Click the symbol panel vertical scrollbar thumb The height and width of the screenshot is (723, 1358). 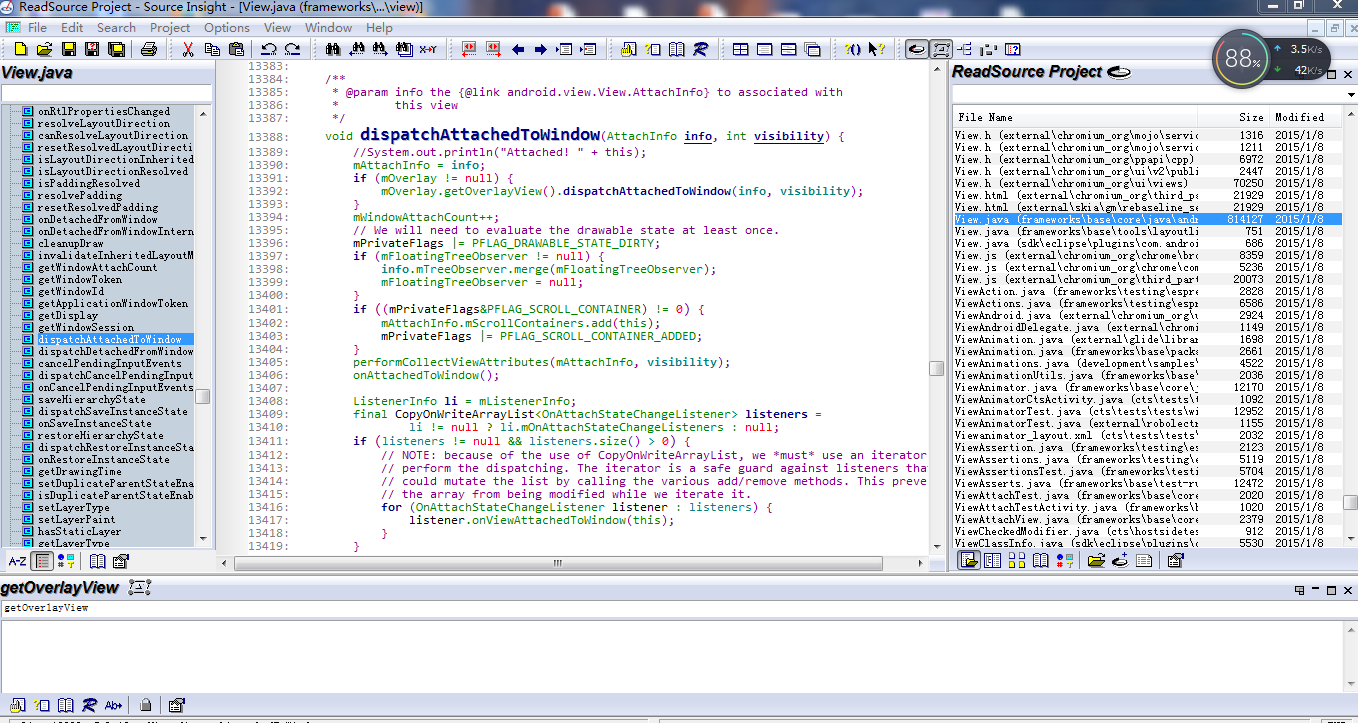pyautogui.click(x=203, y=397)
